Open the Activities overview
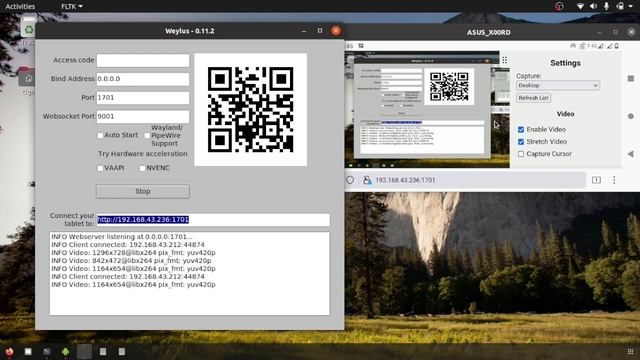 click(x=20, y=6)
